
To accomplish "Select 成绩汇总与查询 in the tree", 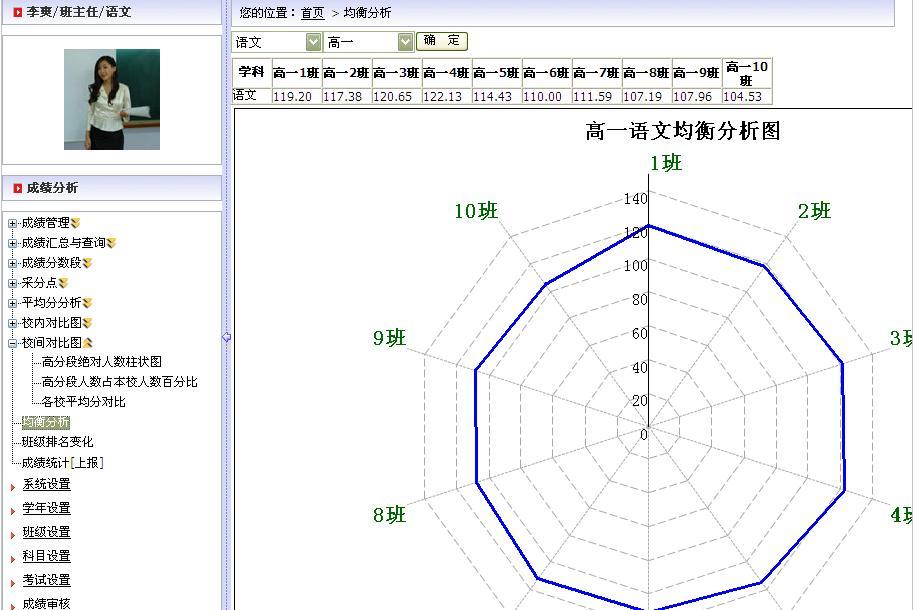I will [x=64, y=243].
